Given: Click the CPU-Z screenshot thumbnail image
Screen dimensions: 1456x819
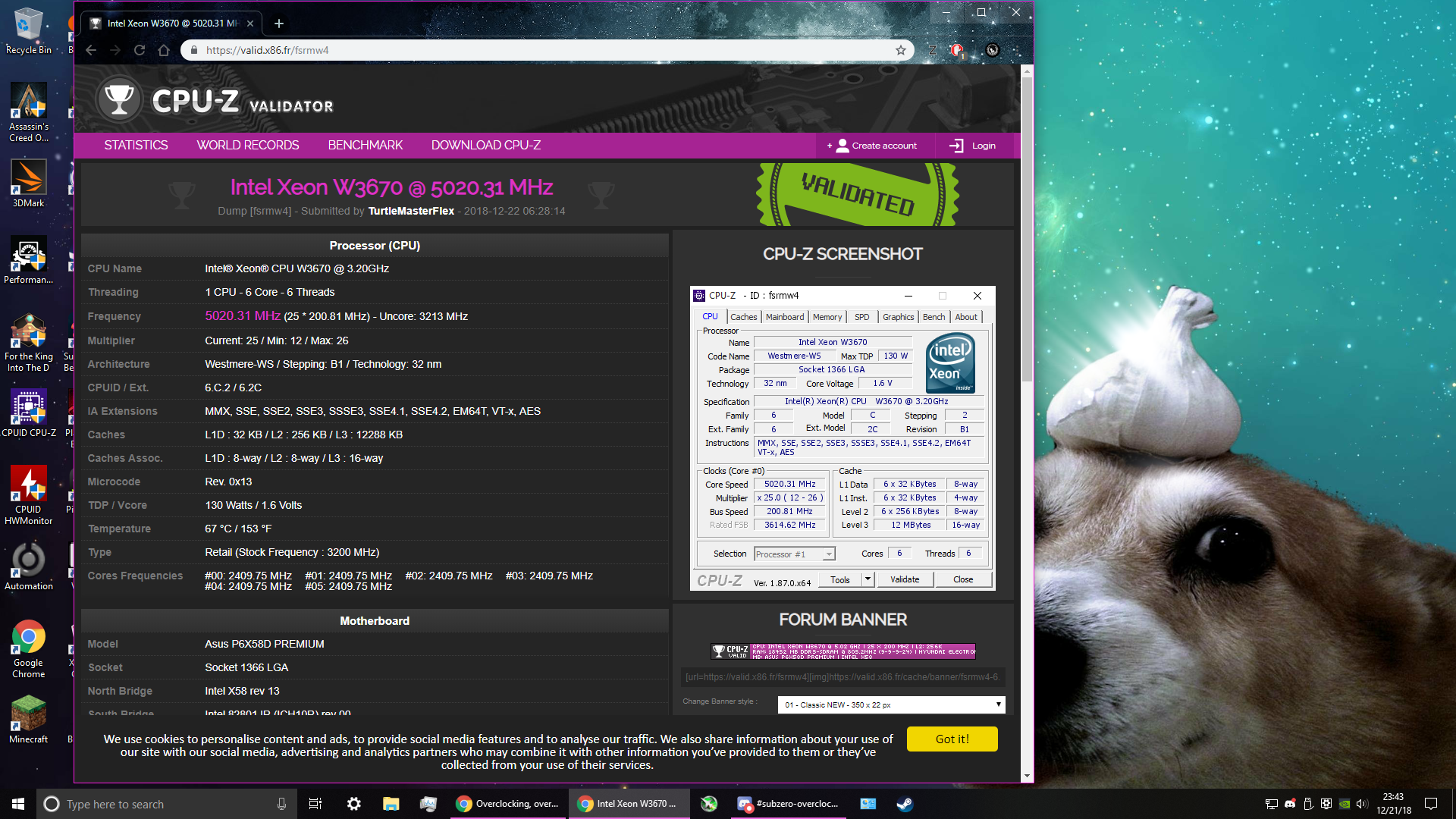Looking at the screenshot, I should [843, 439].
